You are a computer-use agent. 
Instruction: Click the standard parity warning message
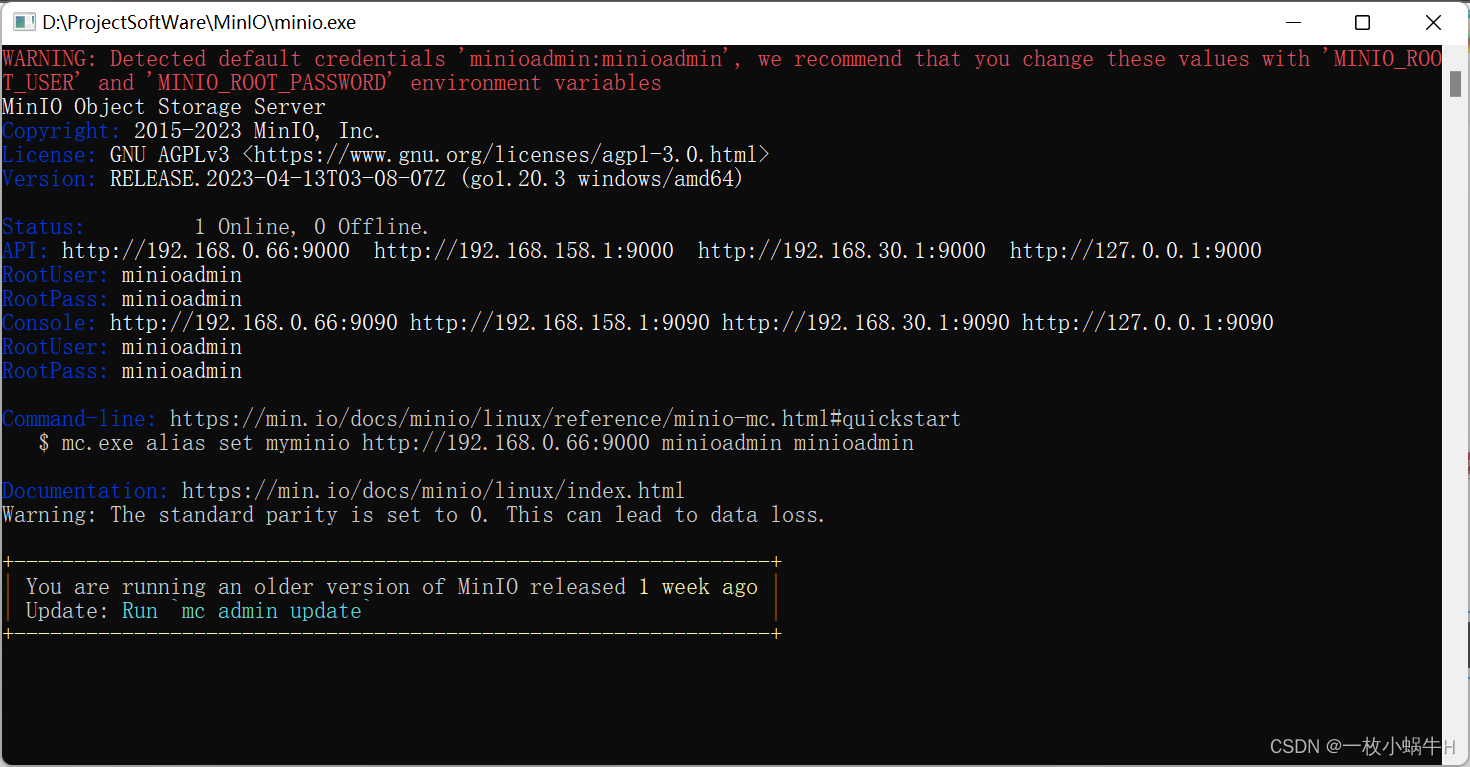click(x=412, y=514)
